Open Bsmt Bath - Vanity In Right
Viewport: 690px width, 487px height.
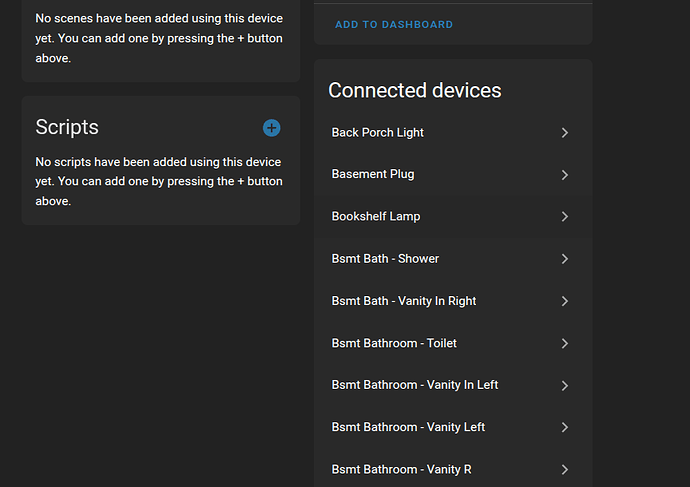coord(453,301)
